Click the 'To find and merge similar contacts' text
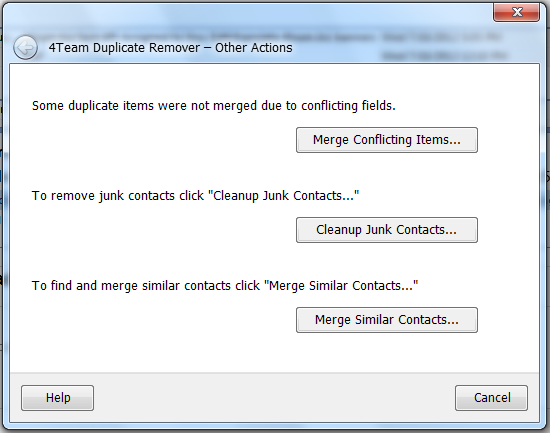The height and width of the screenshot is (433, 550). [x=225, y=286]
